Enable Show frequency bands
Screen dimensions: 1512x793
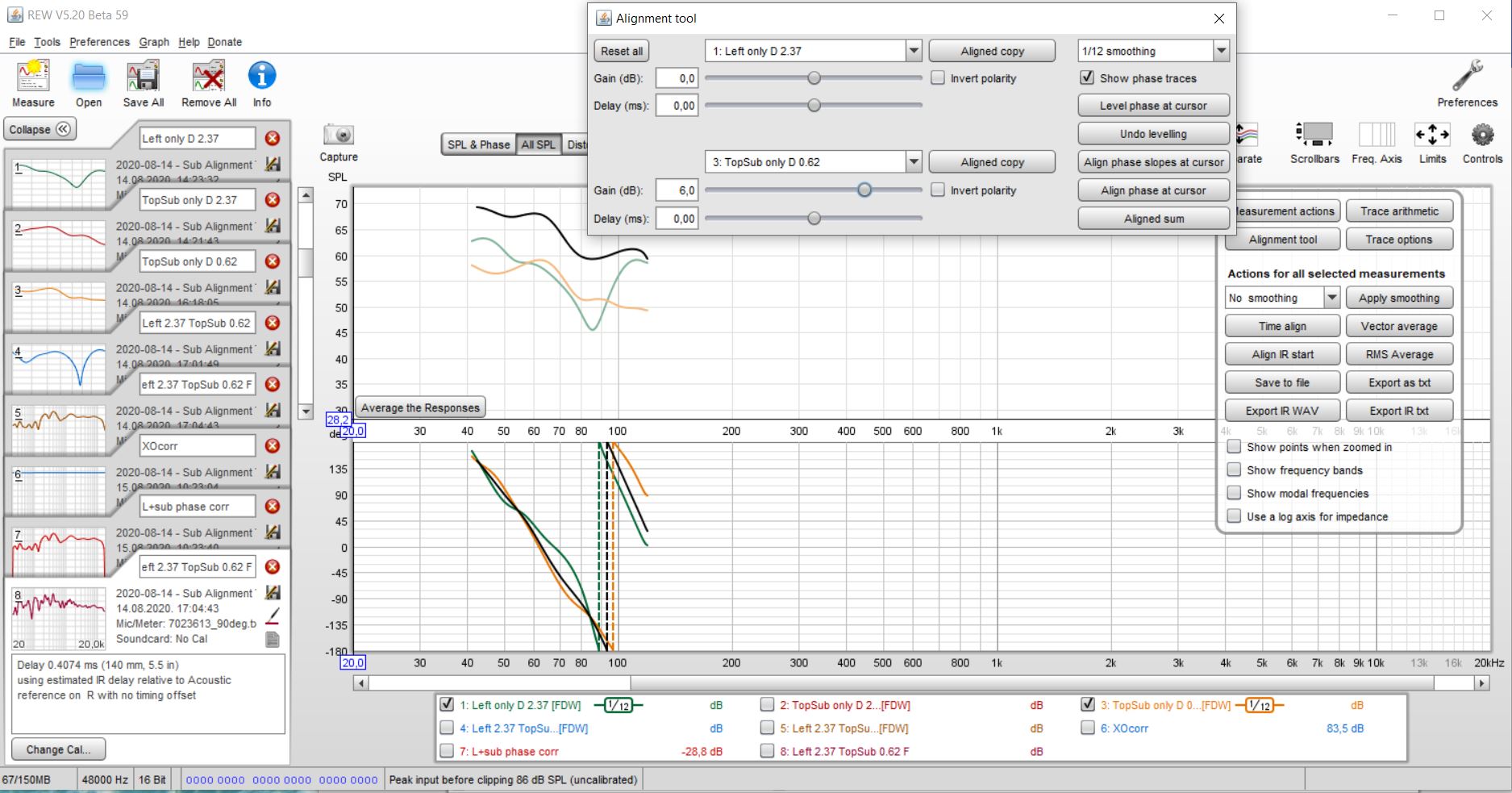coord(1234,470)
